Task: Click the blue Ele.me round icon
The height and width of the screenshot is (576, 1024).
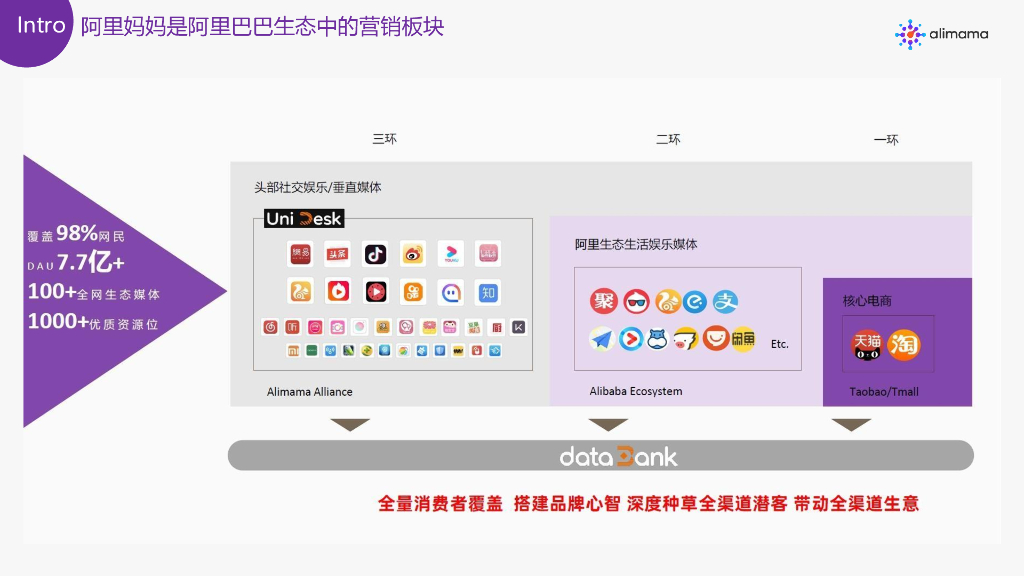Action: (x=695, y=302)
